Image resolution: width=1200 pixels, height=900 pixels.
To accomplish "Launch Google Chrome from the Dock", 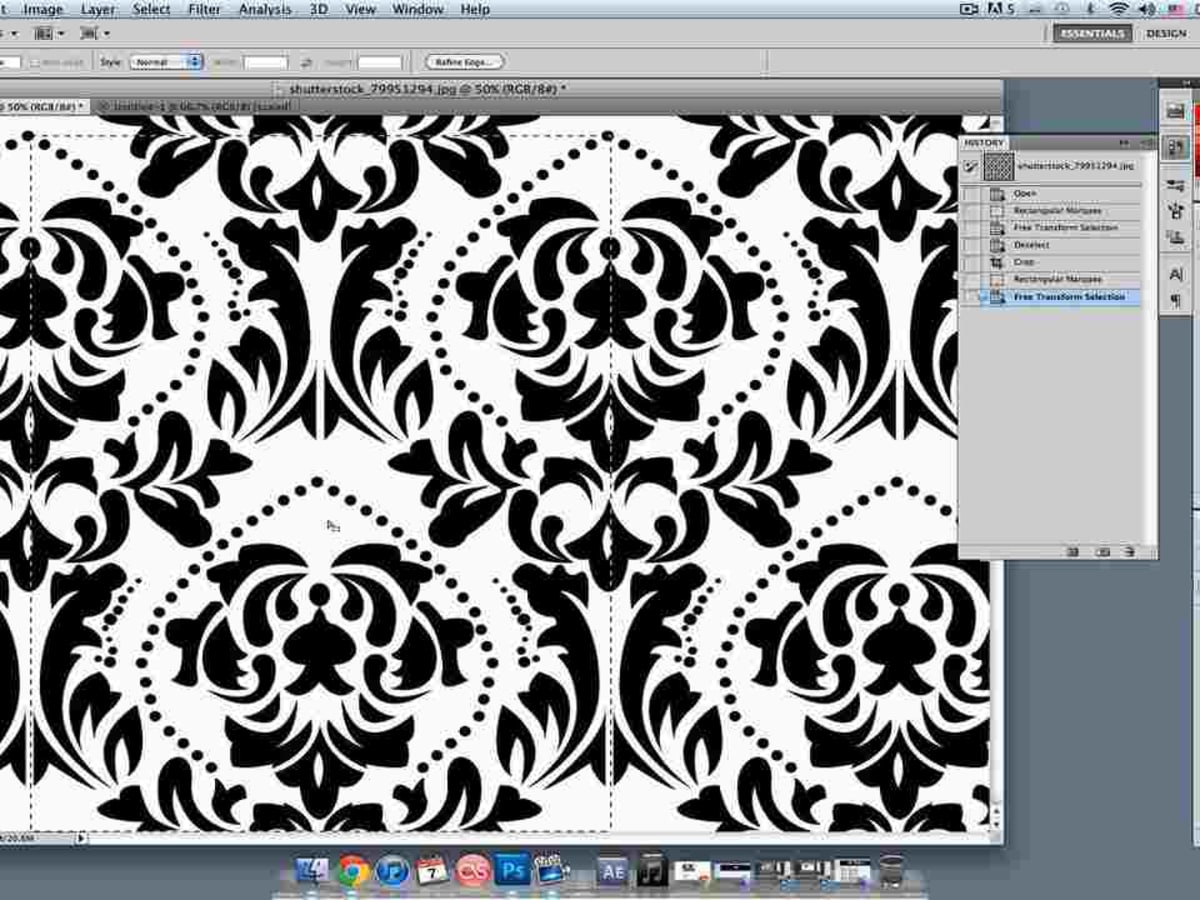I will click(353, 871).
